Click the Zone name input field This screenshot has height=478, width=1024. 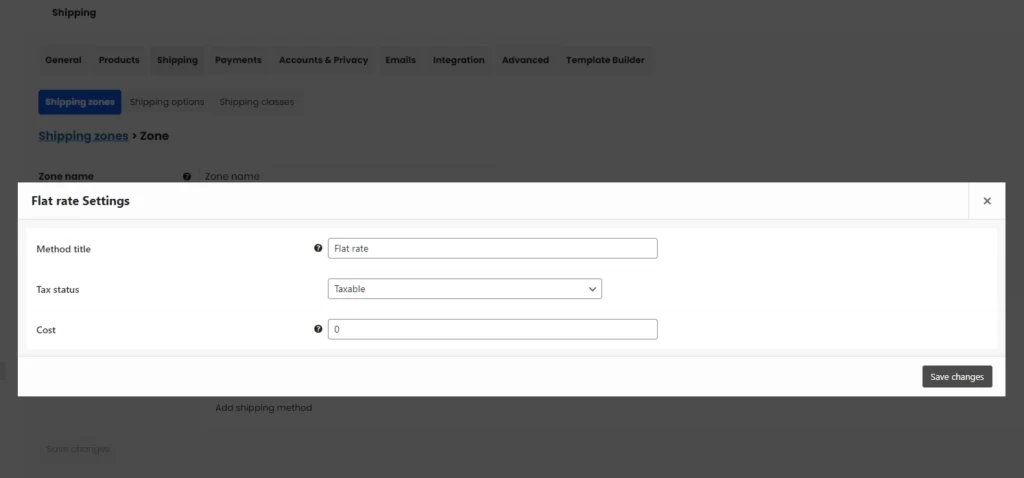(x=346, y=176)
